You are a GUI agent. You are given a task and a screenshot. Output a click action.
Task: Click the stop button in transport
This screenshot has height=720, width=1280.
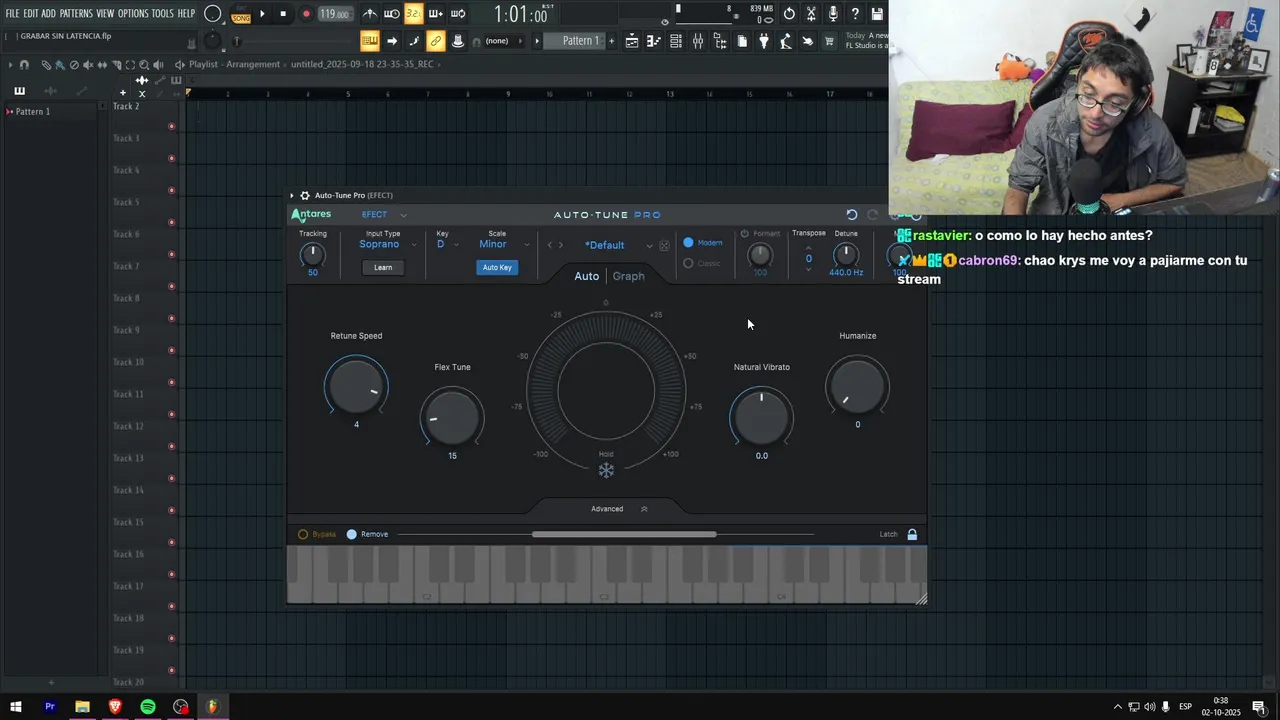tap(283, 14)
